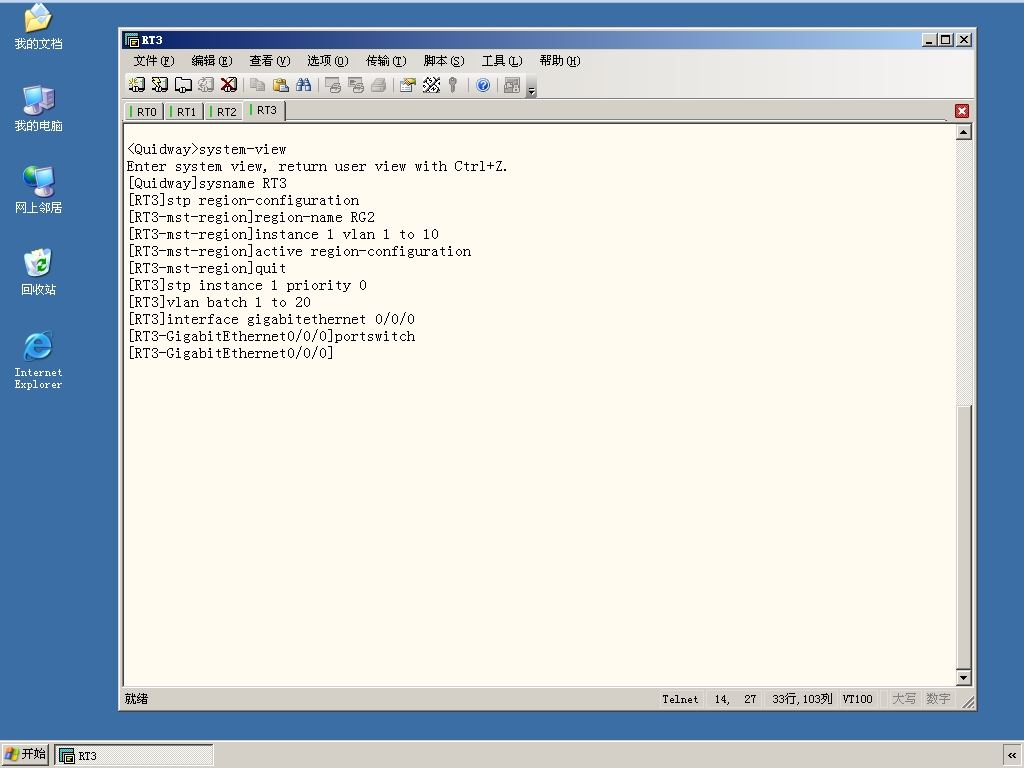The image size is (1024, 768).
Task: Click 'Telnet' in the status bar
Action: [680, 699]
